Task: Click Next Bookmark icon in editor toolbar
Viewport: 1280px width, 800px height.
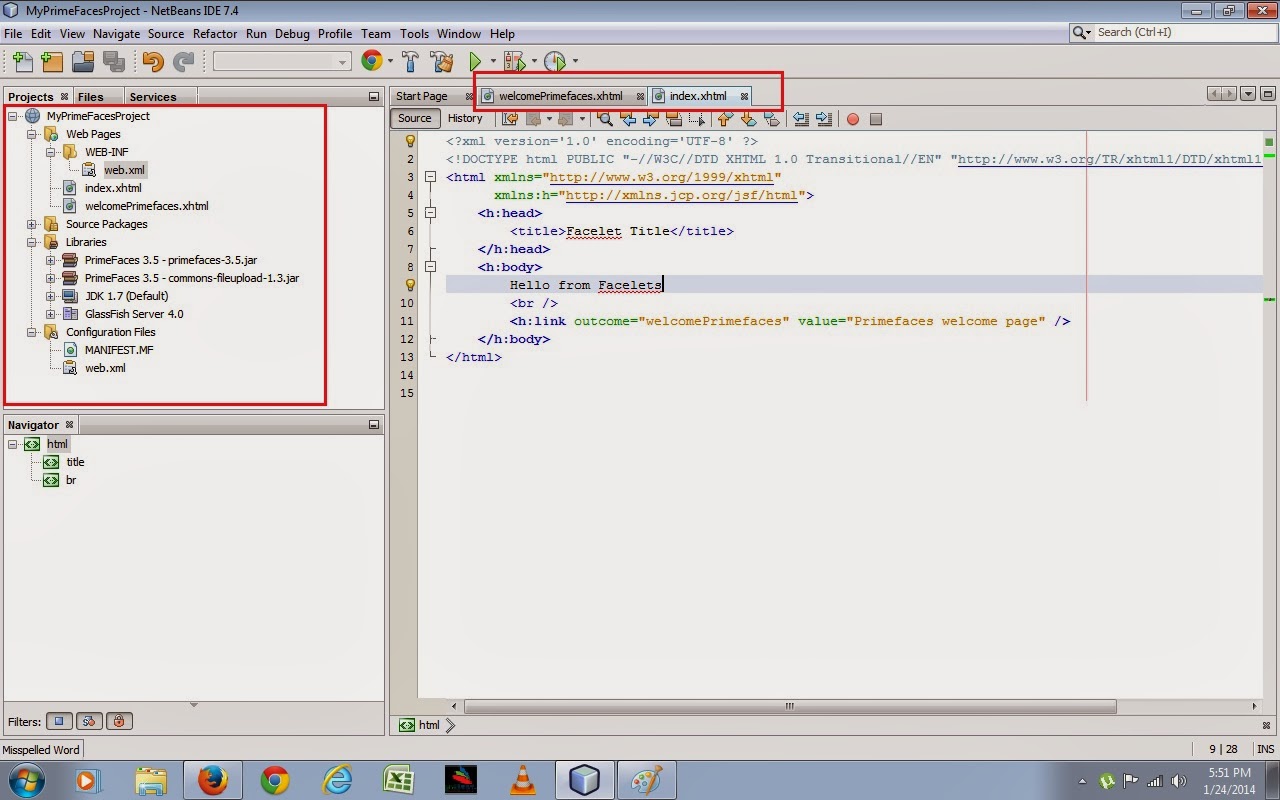Action: click(x=748, y=119)
